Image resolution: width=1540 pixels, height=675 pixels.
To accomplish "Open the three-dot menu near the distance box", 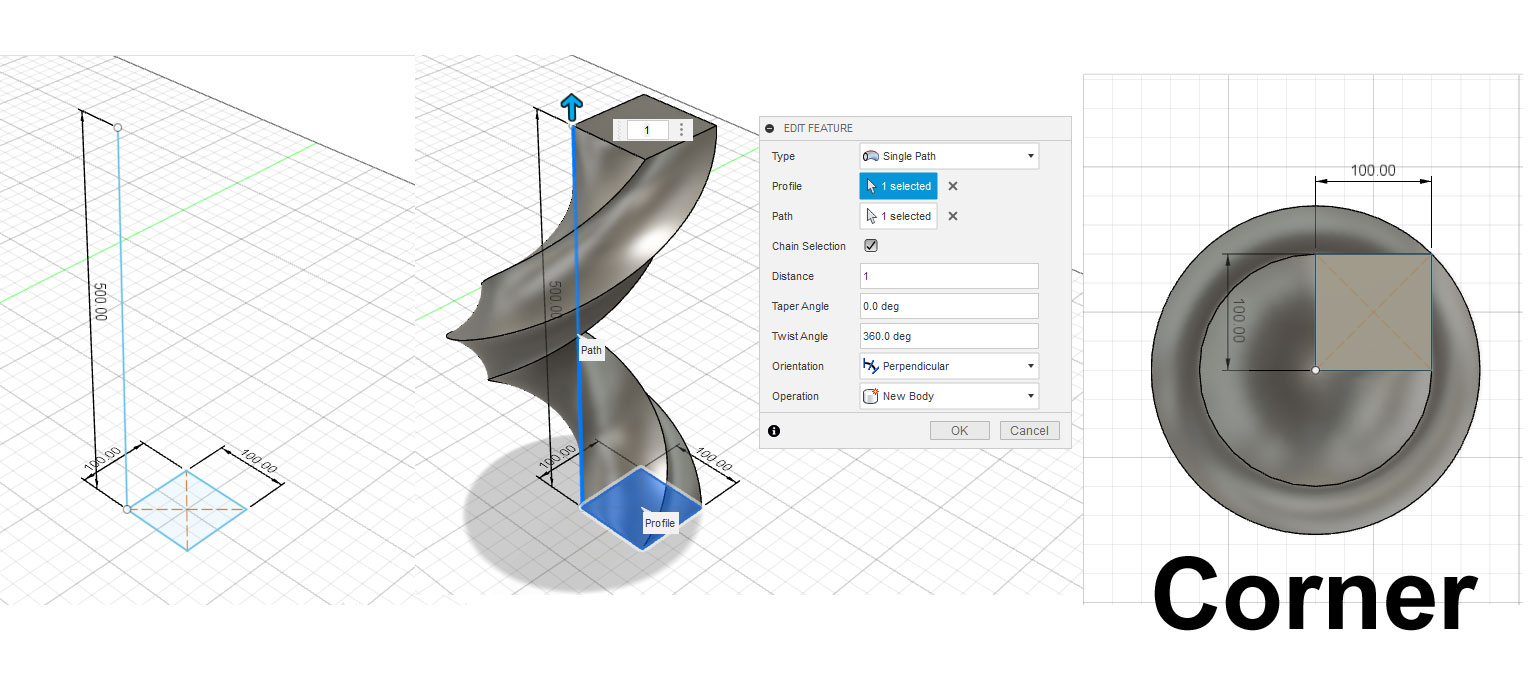I will pos(681,129).
